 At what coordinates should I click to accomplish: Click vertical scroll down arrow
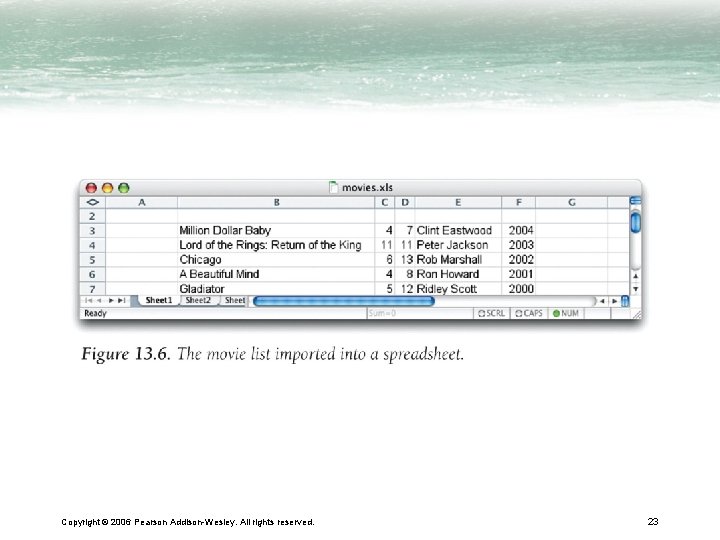click(636, 289)
